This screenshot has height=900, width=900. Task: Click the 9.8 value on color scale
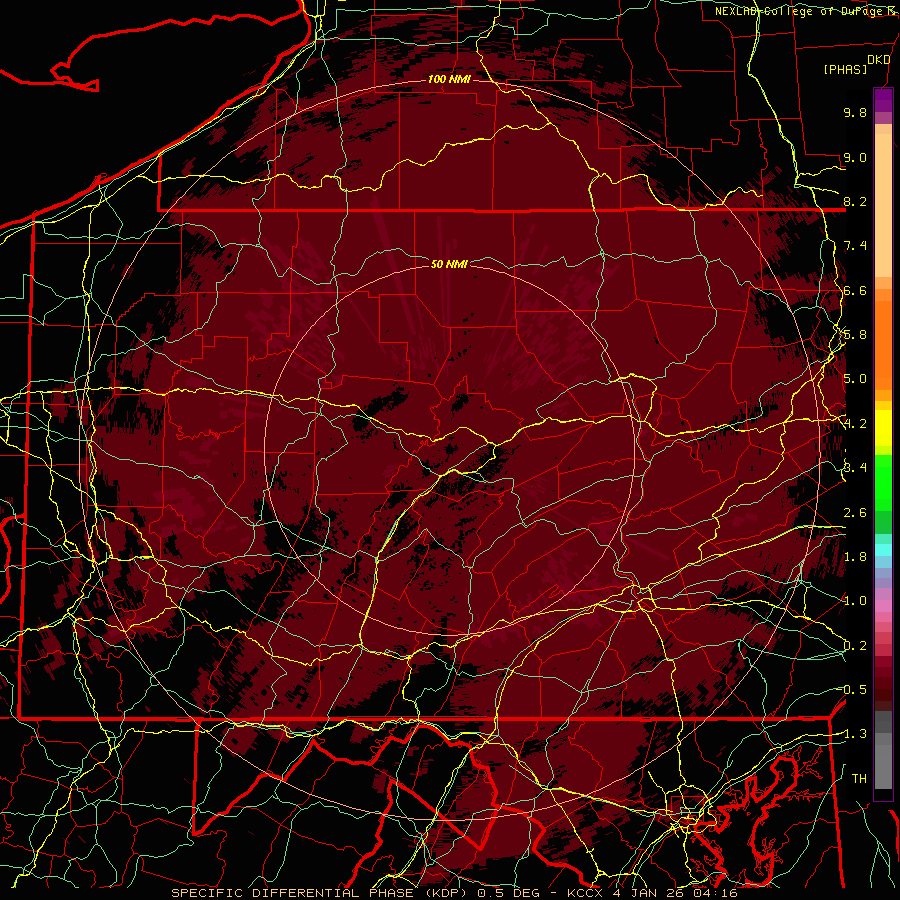point(855,112)
